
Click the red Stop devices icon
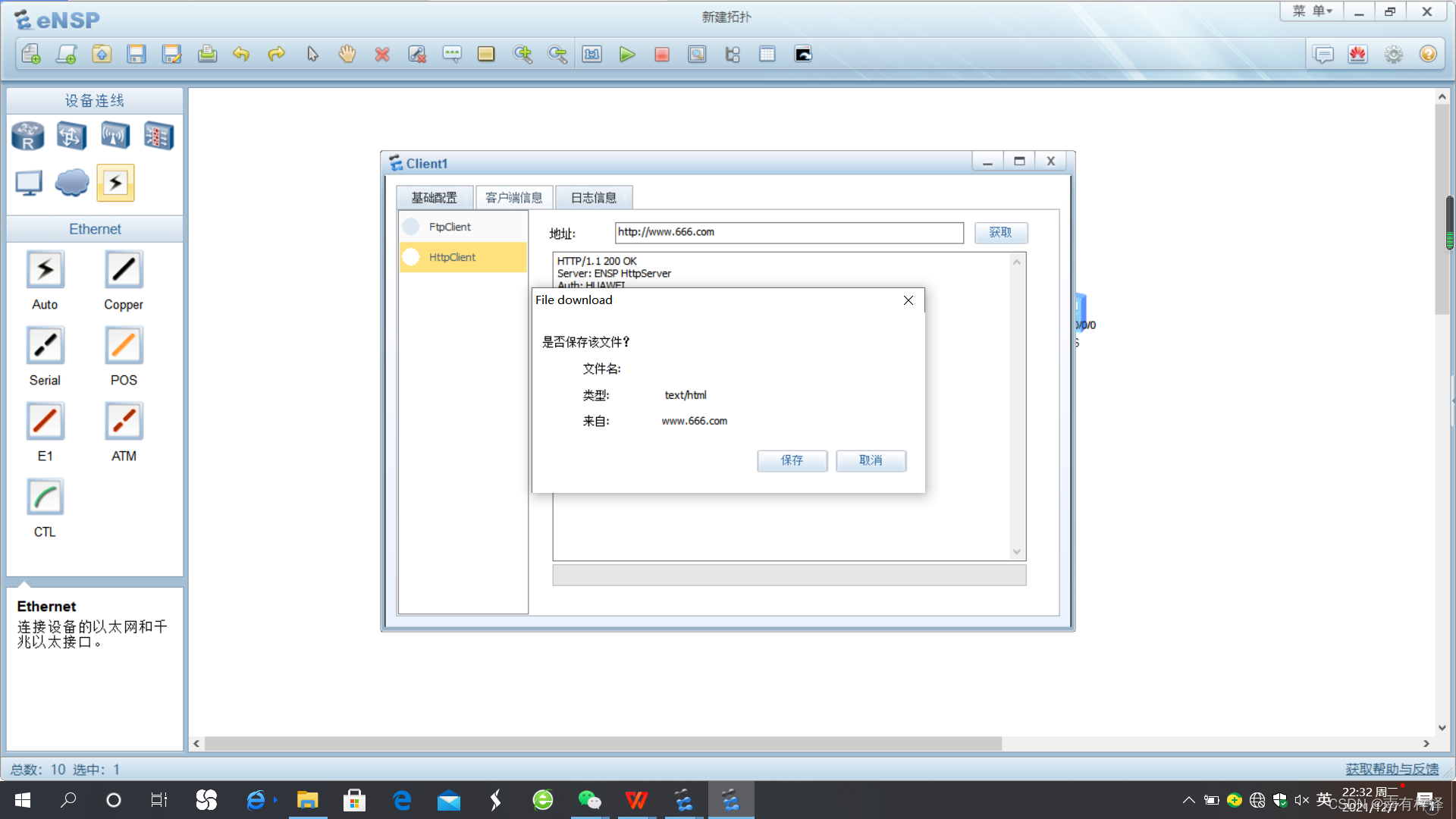pyautogui.click(x=661, y=54)
